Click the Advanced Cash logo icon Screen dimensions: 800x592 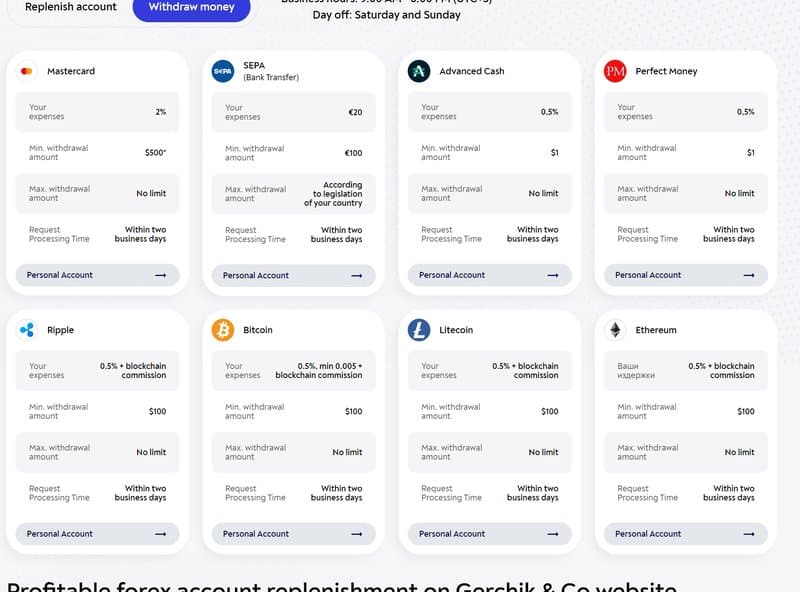[x=419, y=71]
